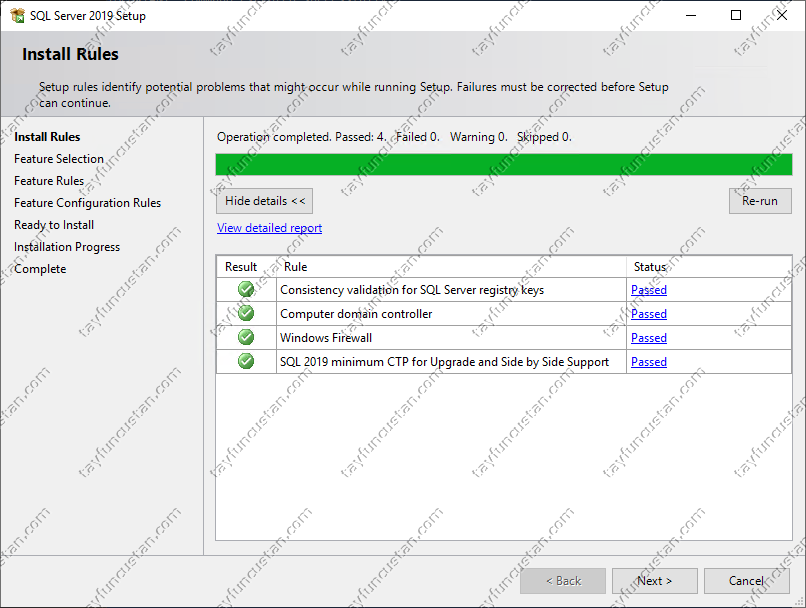Viewport: 806px width, 608px height.
Task: Select Feature Selection step in sidebar
Action: [x=59, y=159]
